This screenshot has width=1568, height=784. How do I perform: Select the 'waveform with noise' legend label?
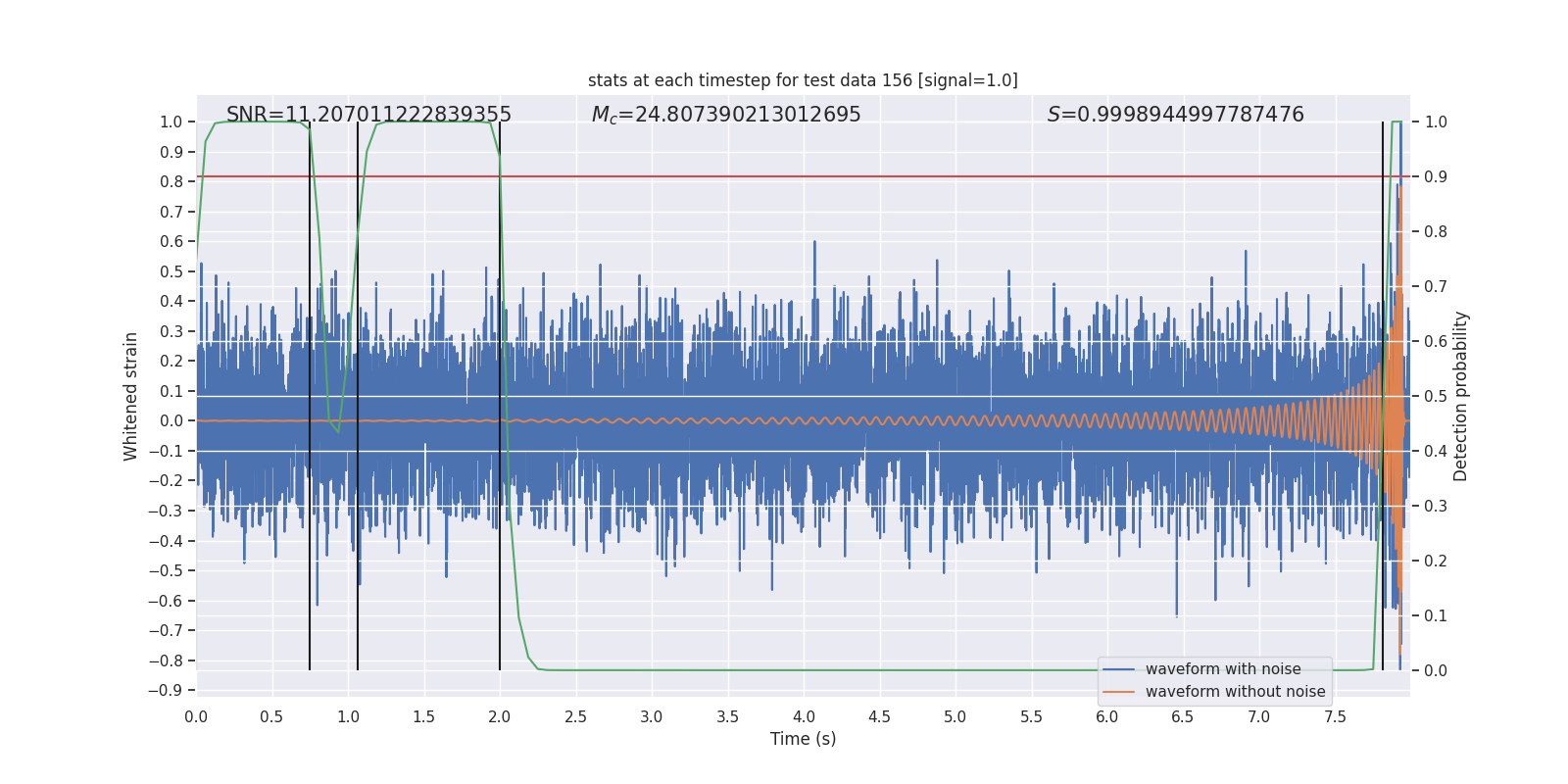click(x=1223, y=669)
